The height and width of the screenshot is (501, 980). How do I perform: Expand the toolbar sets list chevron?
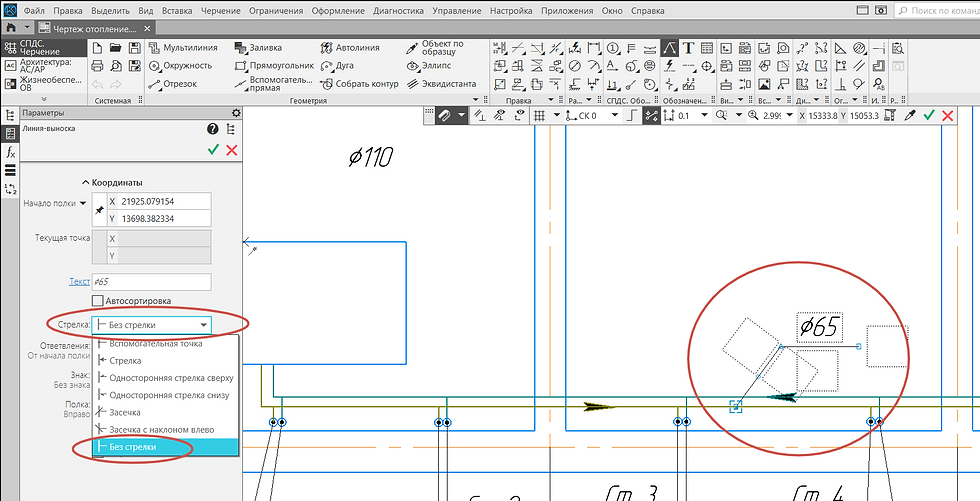coord(44,99)
